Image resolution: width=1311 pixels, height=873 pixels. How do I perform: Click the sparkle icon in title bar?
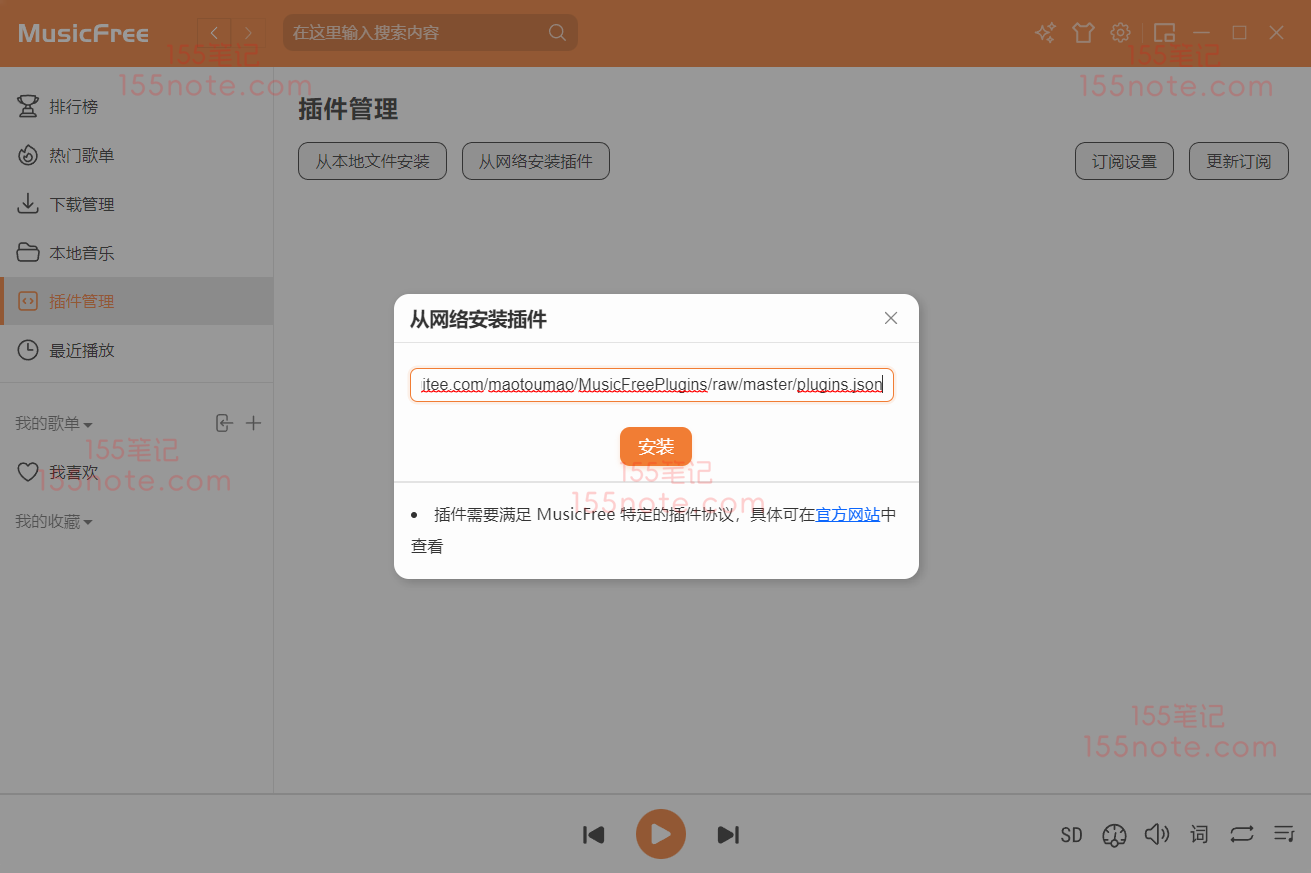click(x=1045, y=33)
